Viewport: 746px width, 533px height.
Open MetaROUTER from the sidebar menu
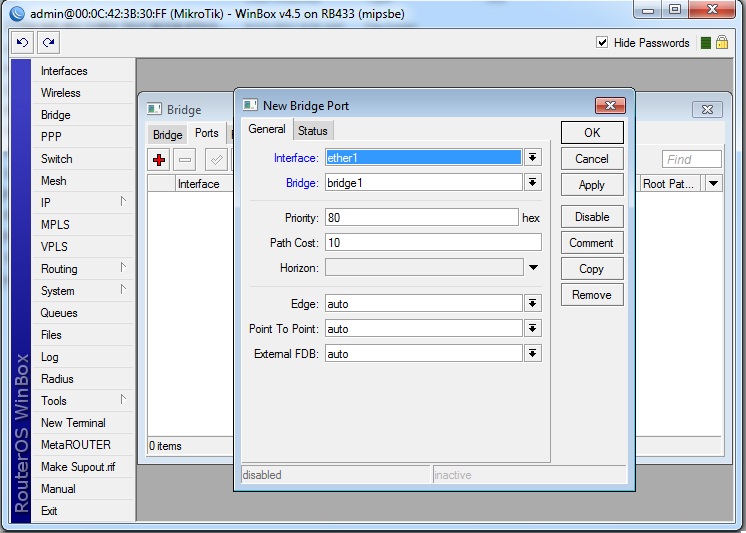coord(83,444)
